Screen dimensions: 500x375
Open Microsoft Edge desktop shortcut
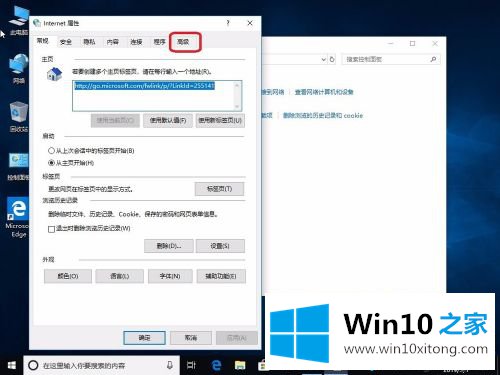[19, 217]
